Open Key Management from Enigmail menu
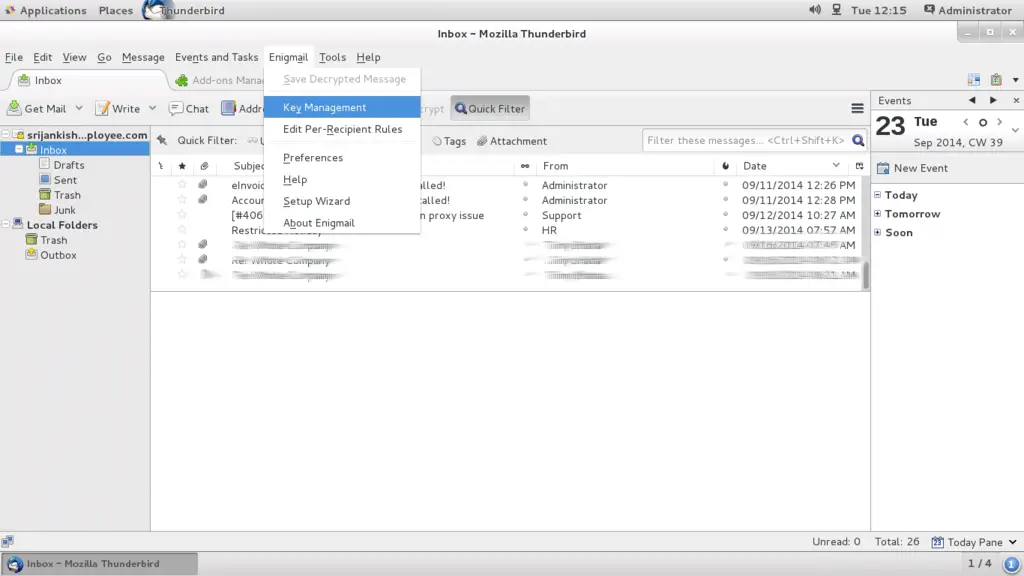 click(342, 107)
